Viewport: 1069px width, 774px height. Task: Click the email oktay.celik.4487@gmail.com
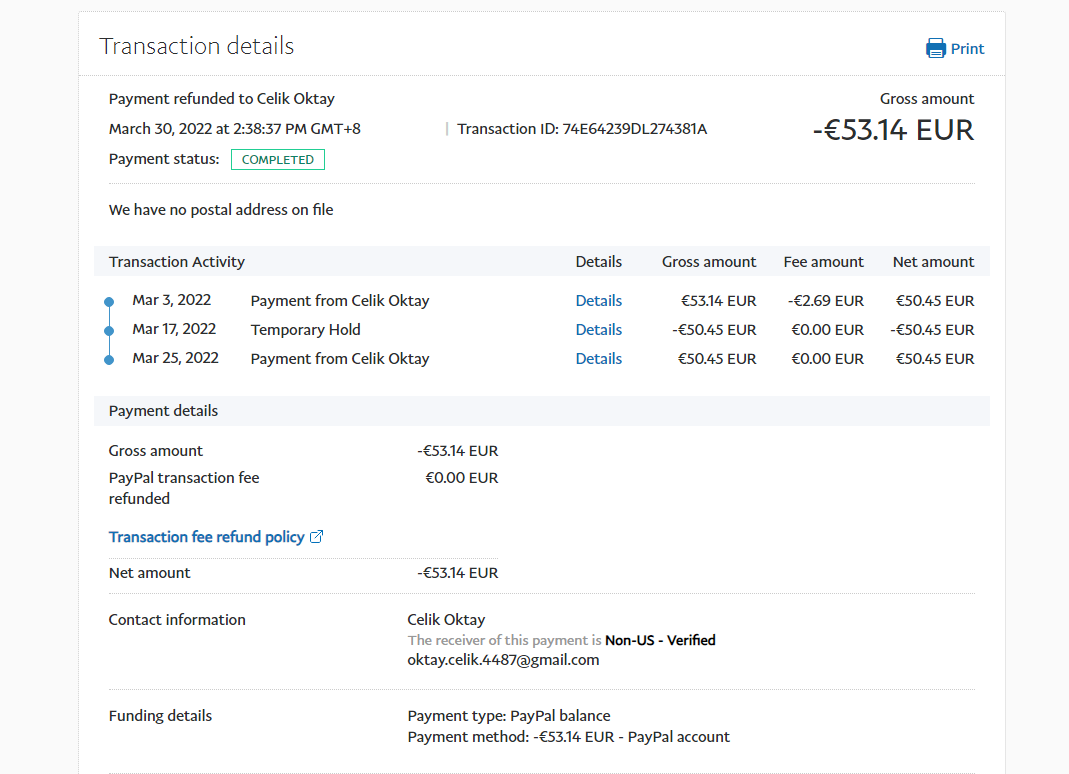click(x=503, y=660)
